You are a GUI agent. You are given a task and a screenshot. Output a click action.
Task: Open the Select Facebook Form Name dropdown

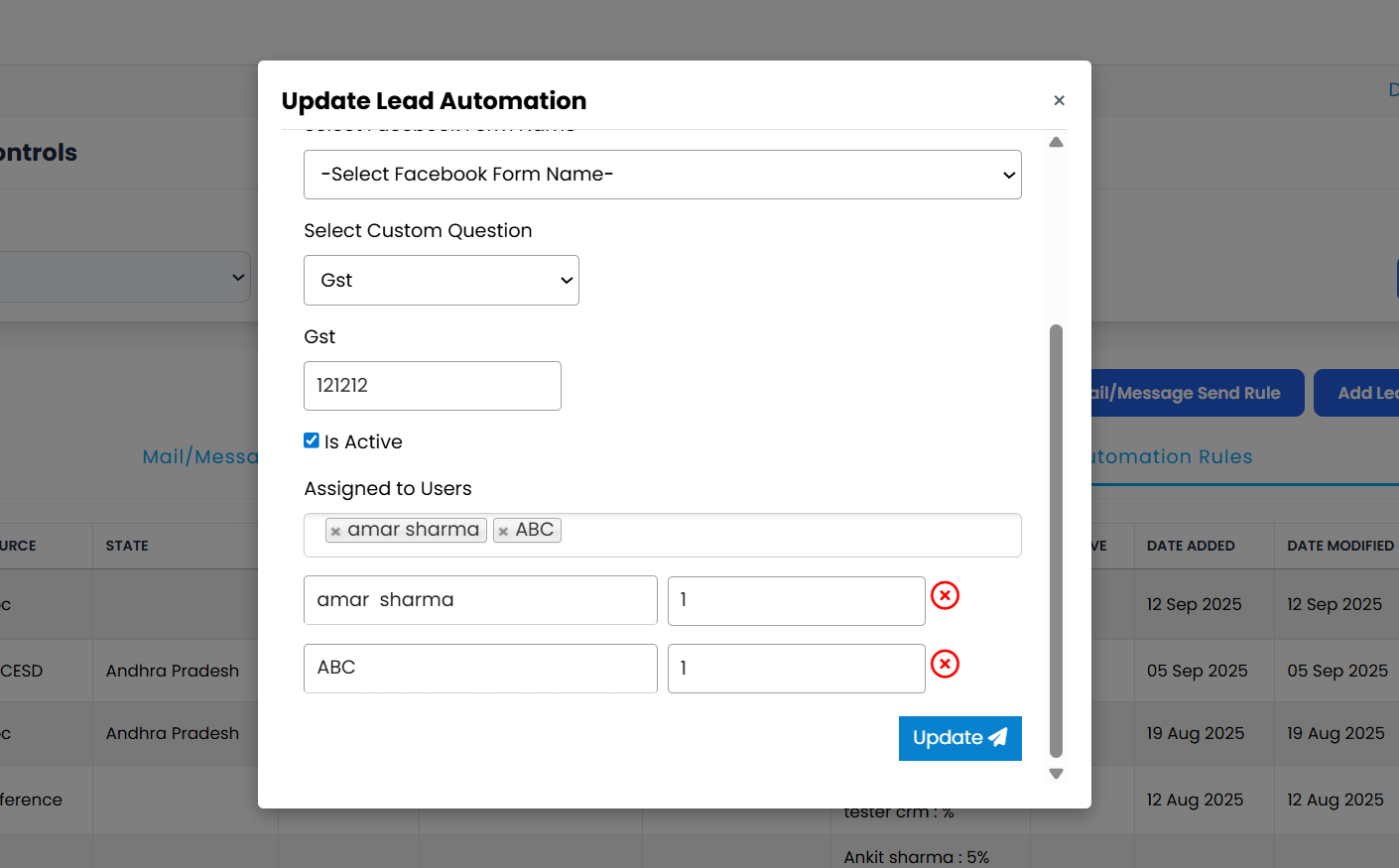(x=662, y=175)
